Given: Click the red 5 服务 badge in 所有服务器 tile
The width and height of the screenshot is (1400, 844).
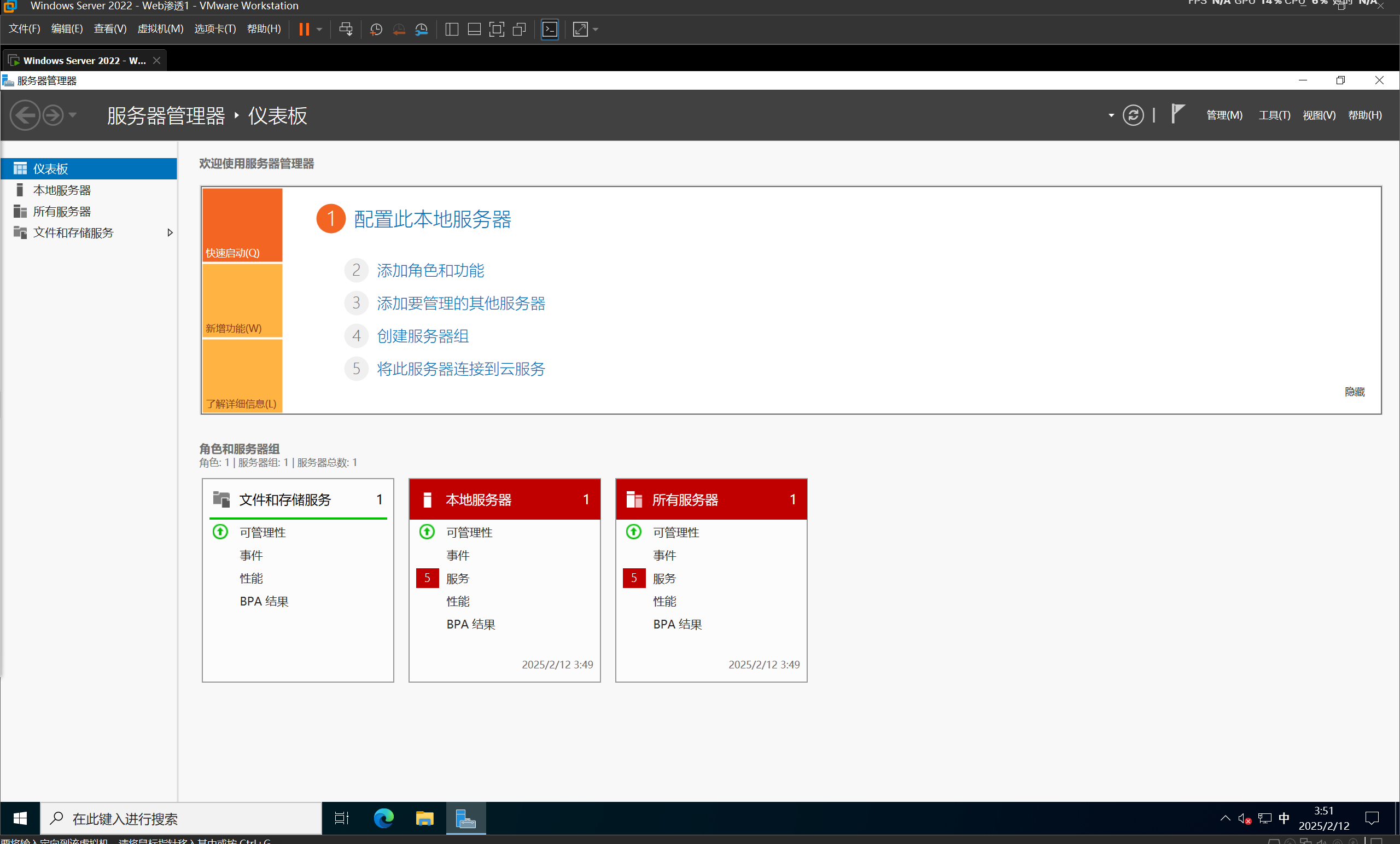Looking at the screenshot, I should pos(634,578).
